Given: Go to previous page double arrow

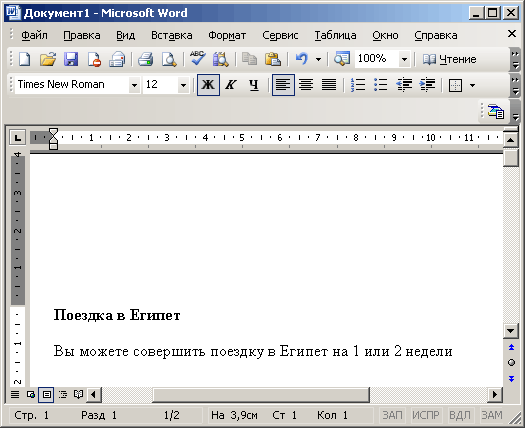Looking at the screenshot, I should click(x=511, y=348).
